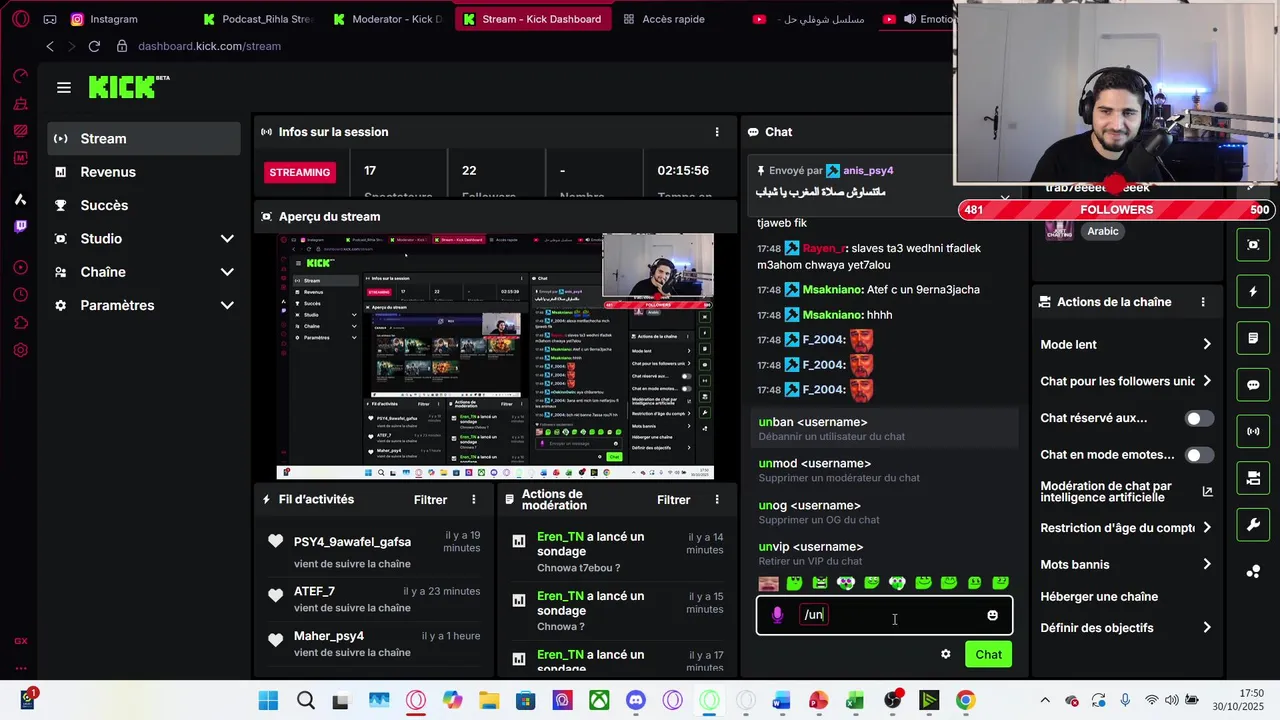Click the stream preview thumbnail
The width and height of the screenshot is (1280, 720).
tap(495, 356)
